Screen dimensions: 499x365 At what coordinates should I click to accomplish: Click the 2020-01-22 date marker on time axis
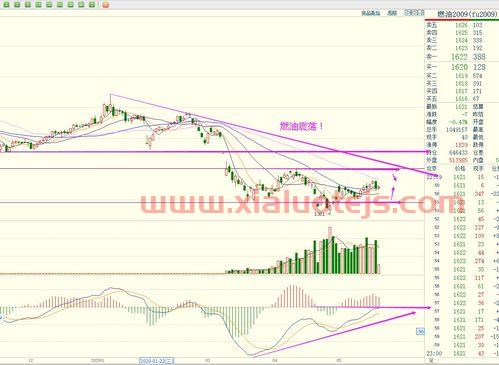(x=156, y=361)
